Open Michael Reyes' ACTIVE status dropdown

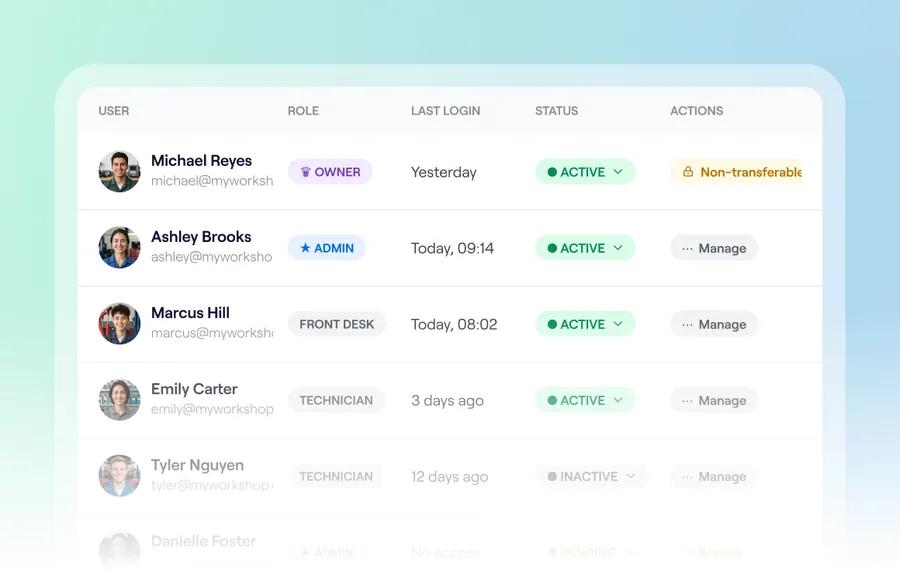(585, 172)
